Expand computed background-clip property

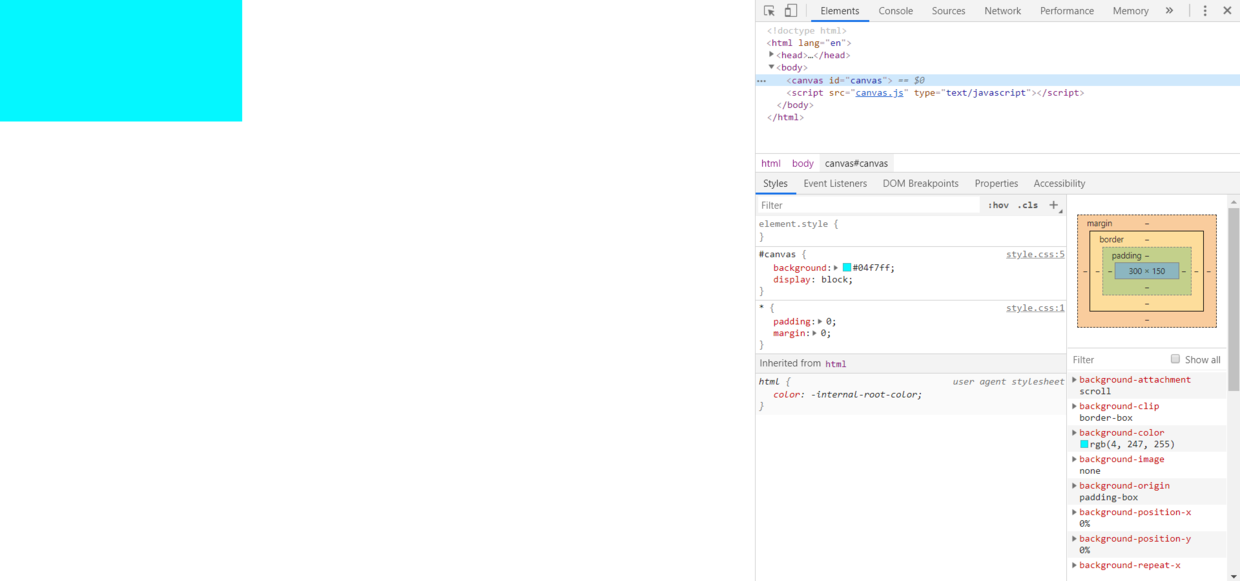click(1075, 406)
